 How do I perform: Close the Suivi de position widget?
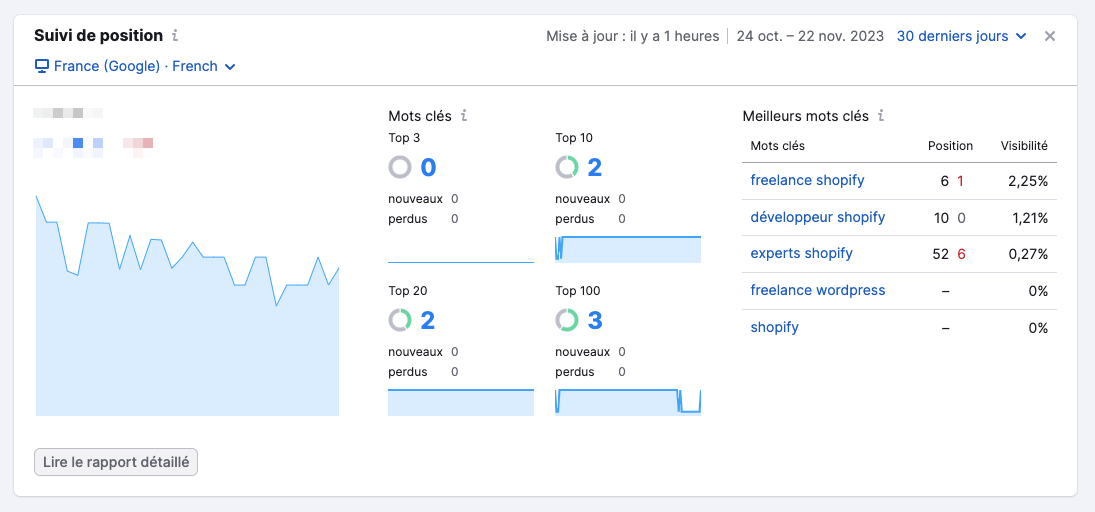click(x=1050, y=36)
